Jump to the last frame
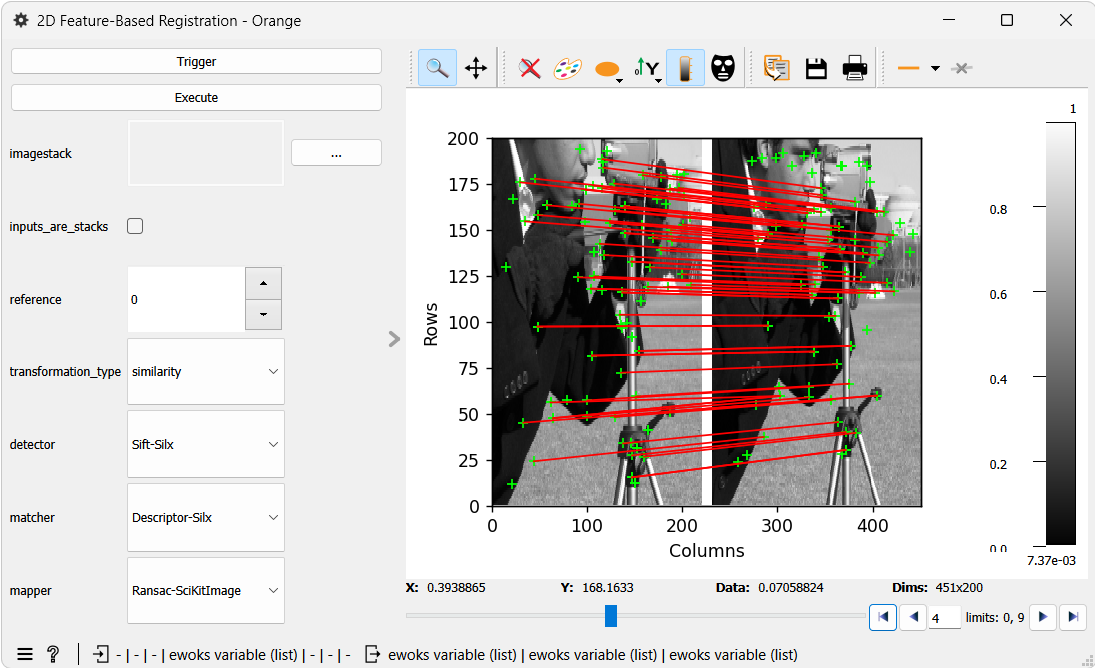This screenshot has width=1095, height=668. coord(1073,617)
